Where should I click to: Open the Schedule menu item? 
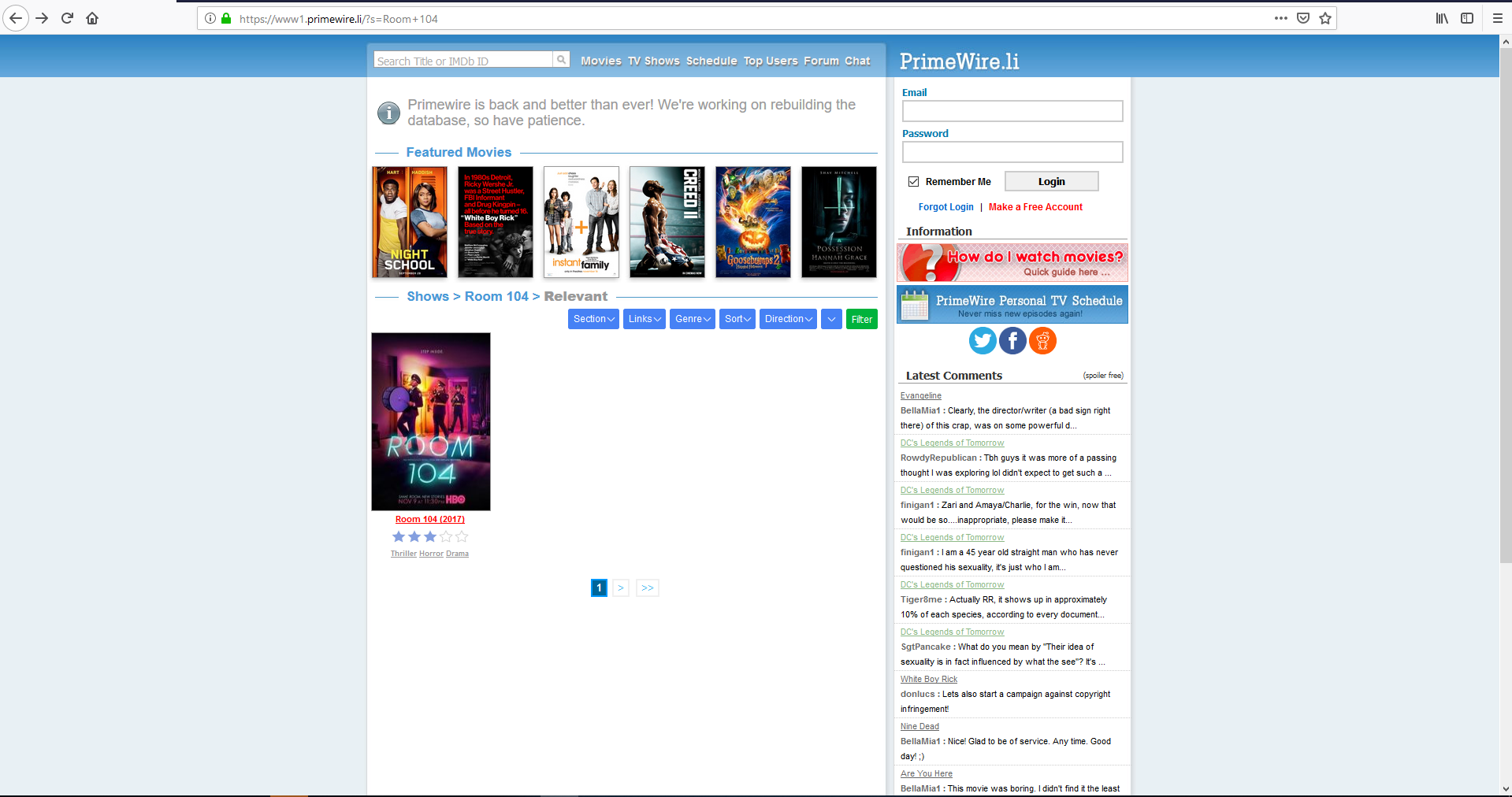point(711,61)
